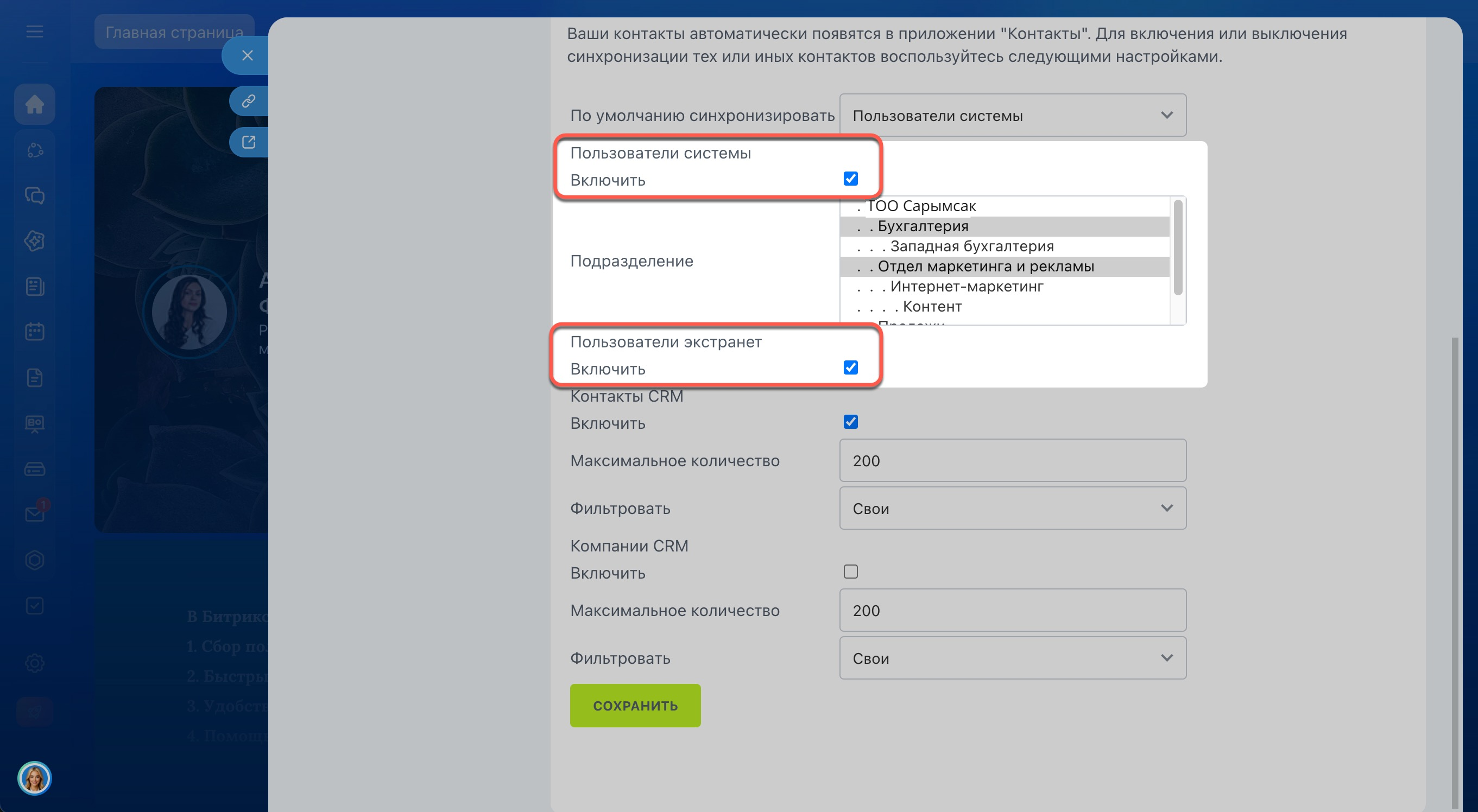Click the Подразделение label

coord(631,261)
